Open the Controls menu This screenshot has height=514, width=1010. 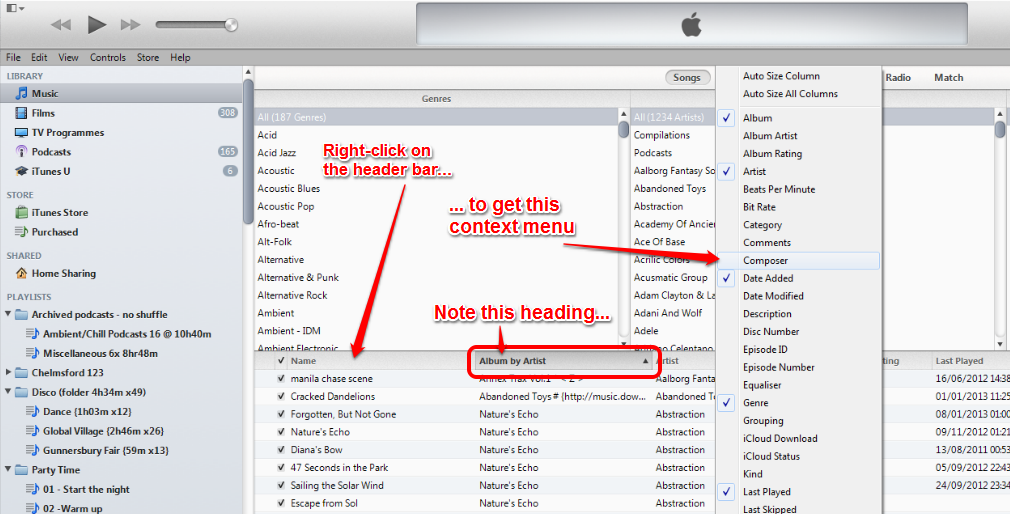tap(108, 57)
